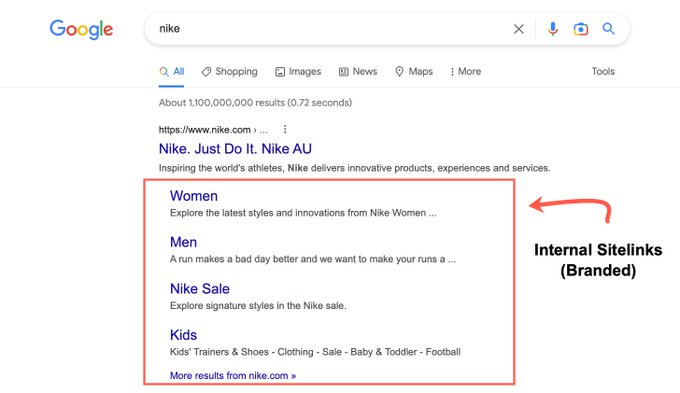Click the "About 1,100,000,000 results" text
The width and height of the screenshot is (680, 393).
(x=255, y=103)
